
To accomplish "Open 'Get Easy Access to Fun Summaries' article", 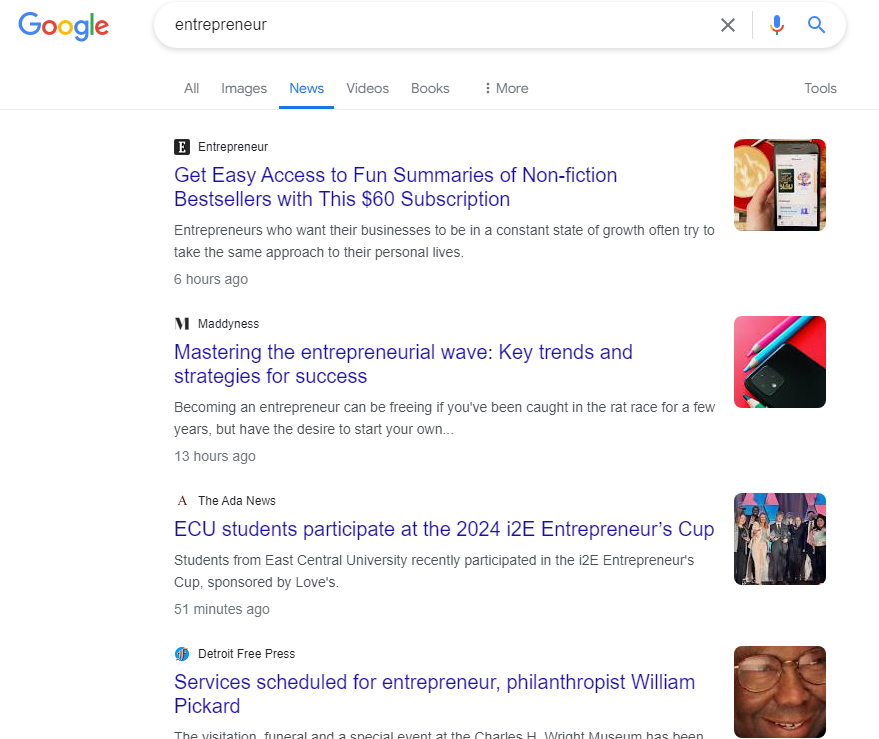I will pos(395,187).
